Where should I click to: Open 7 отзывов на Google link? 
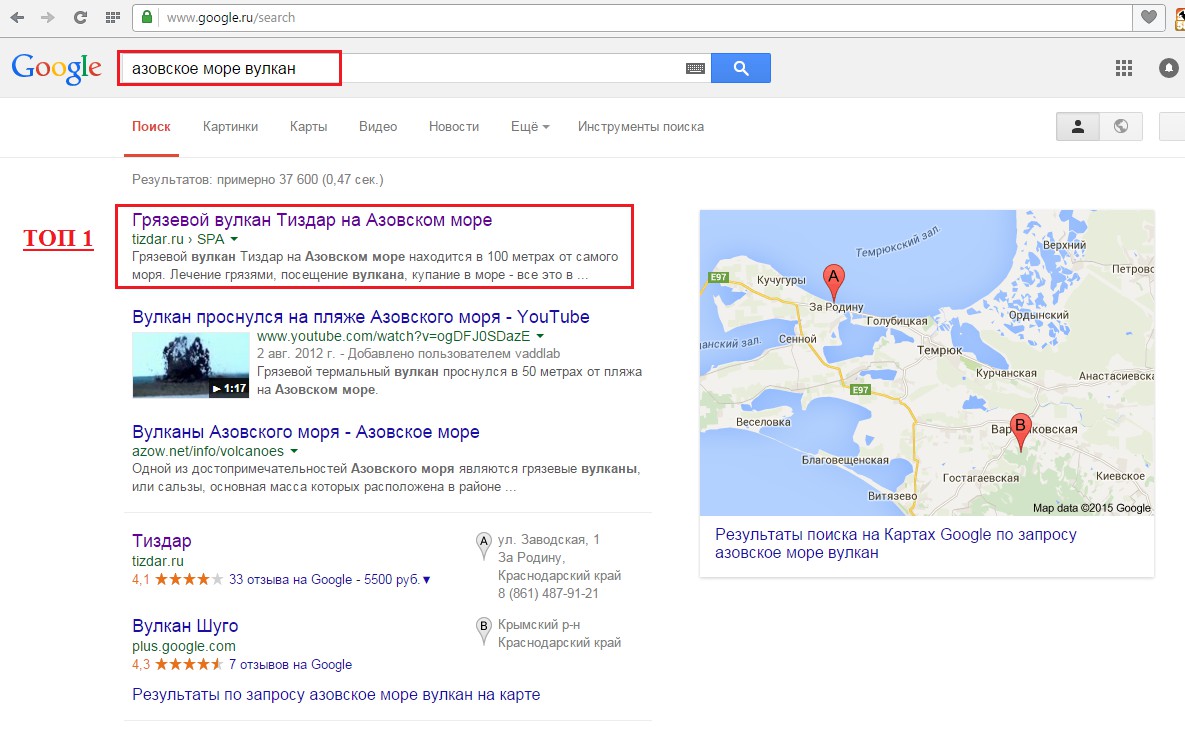290,664
